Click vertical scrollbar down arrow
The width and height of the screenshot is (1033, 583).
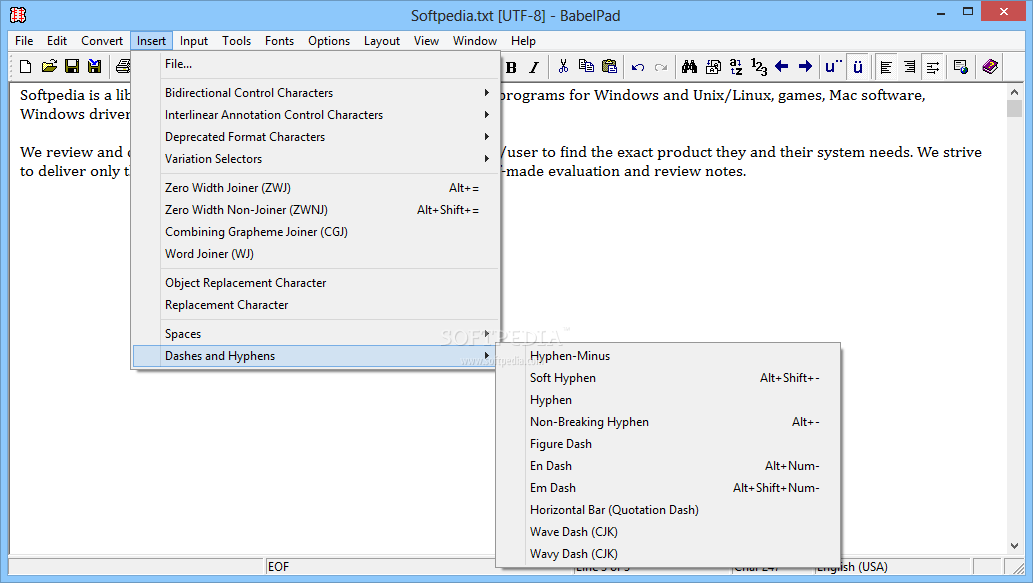1015,546
